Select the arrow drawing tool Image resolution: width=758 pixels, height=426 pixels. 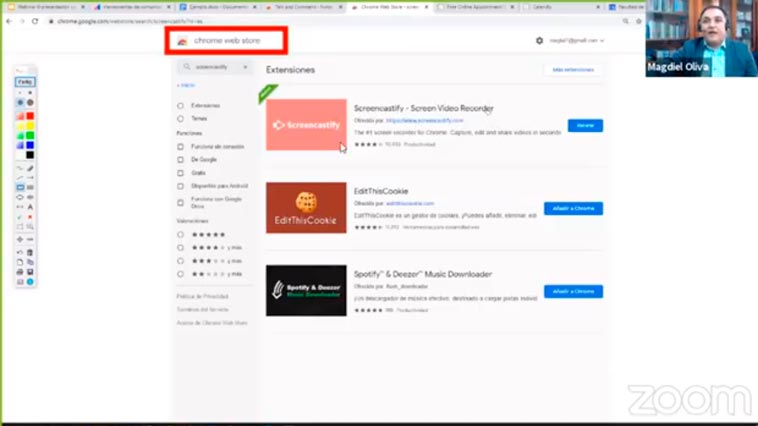click(30, 178)
